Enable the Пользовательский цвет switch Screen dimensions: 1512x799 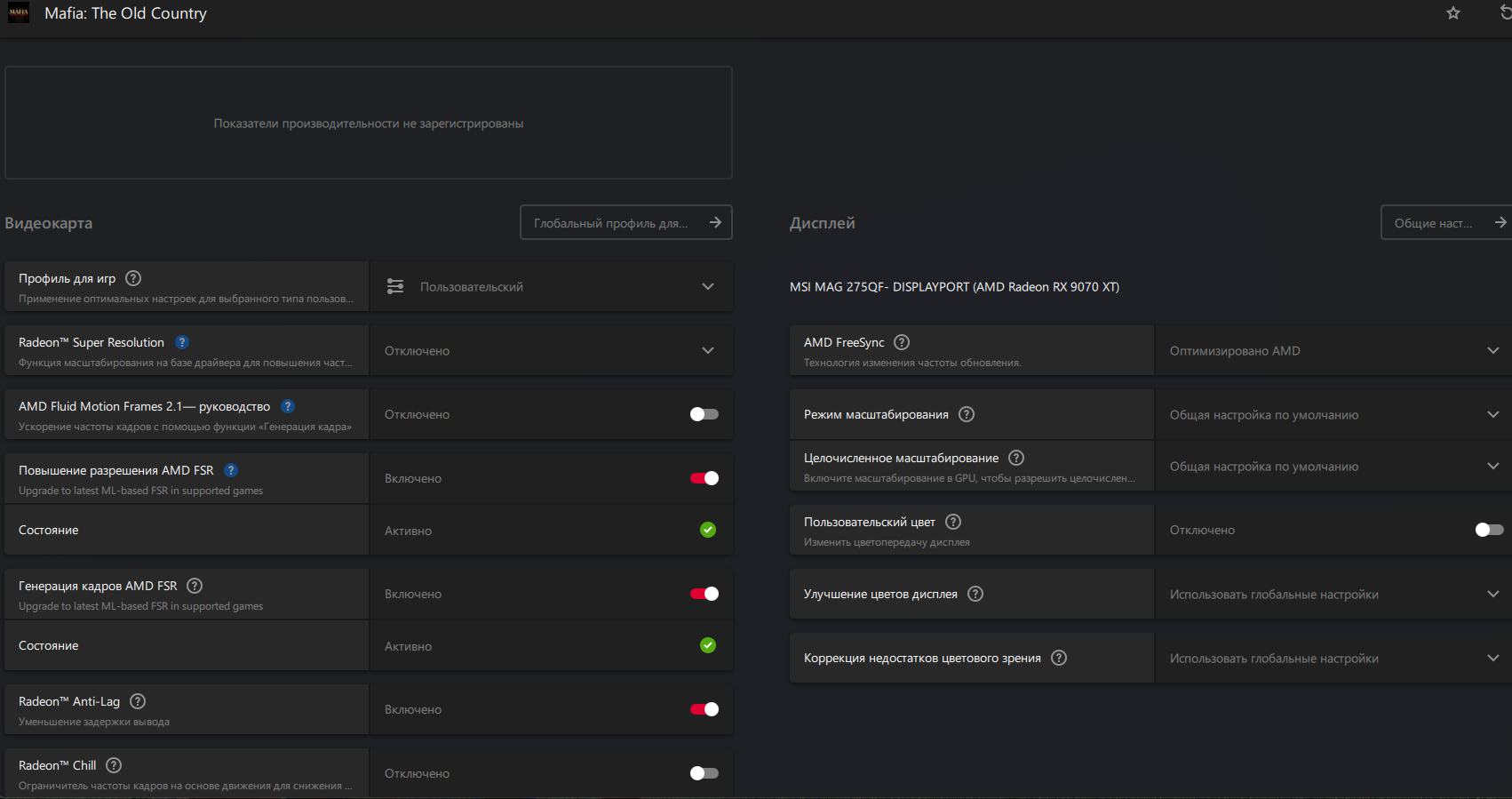[x=1489, y=530]
